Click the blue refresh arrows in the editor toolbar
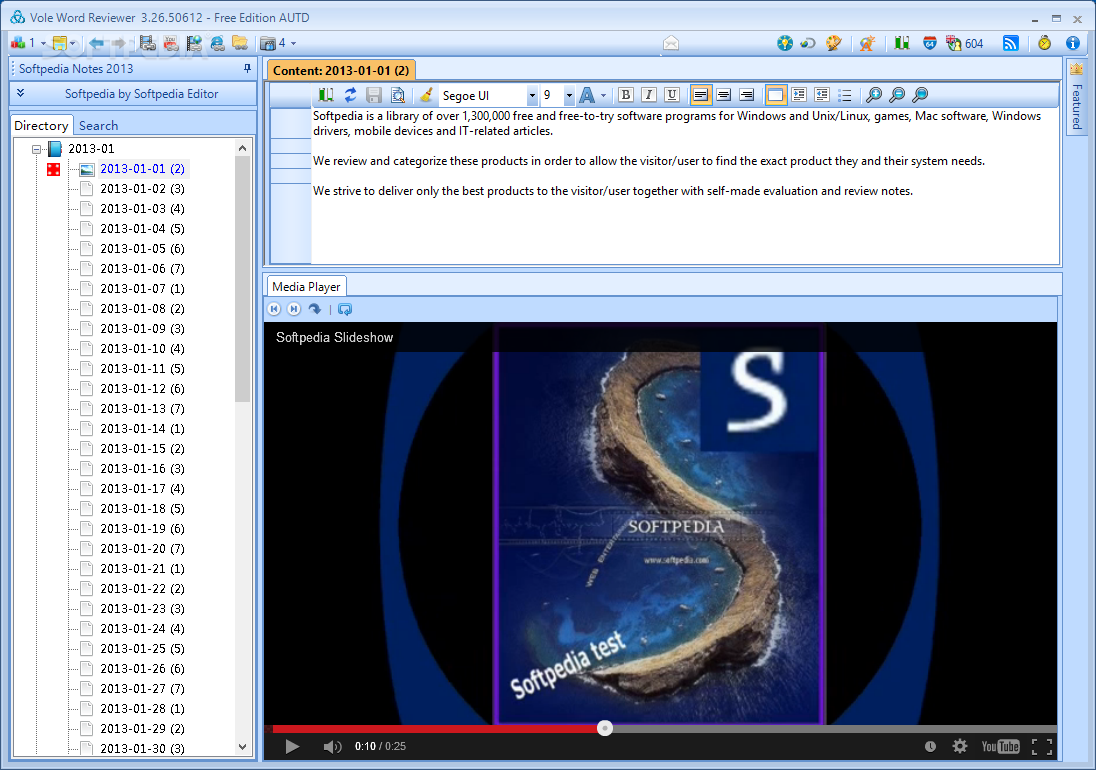This screenshot has height=770, width=1096. pos(350,95)
